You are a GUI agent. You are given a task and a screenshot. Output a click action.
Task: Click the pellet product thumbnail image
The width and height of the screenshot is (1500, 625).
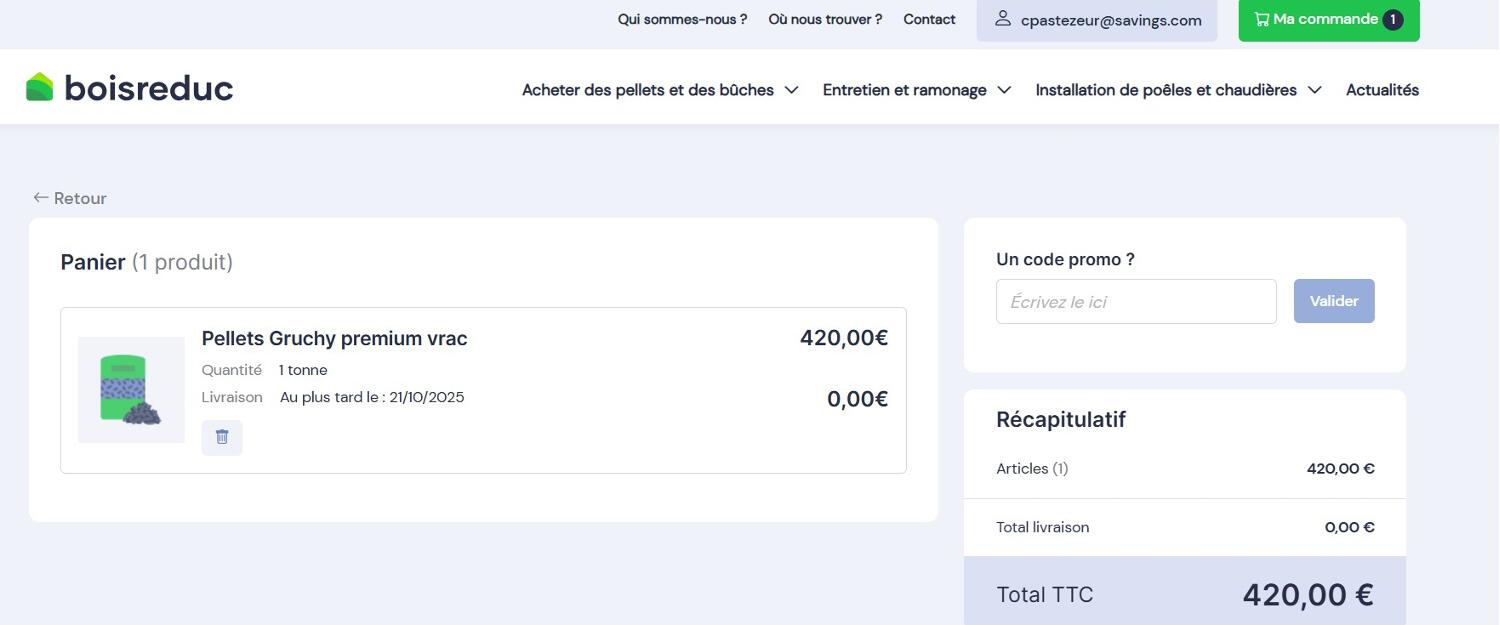point(131,390)
